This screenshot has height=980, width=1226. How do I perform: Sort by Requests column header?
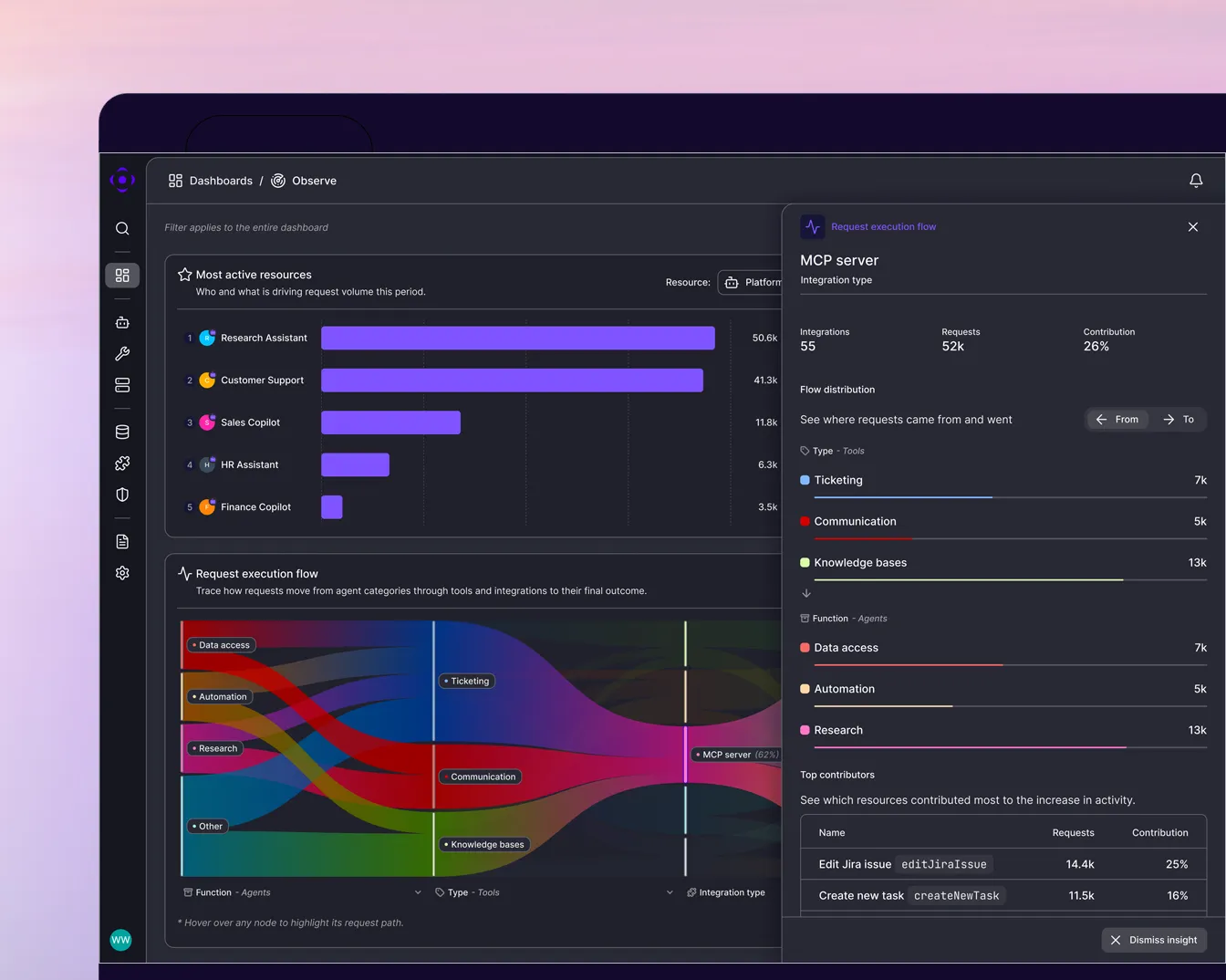[1073, 832]
